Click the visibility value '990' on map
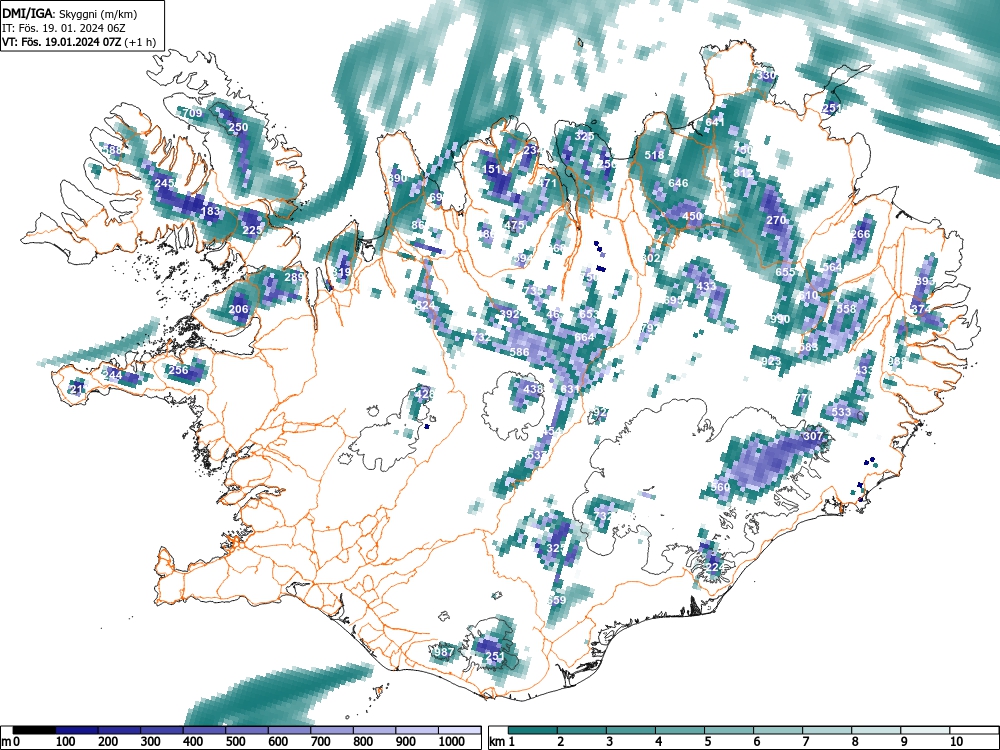The width and height of the screenshot is (1000, 750). pos(780,319)
